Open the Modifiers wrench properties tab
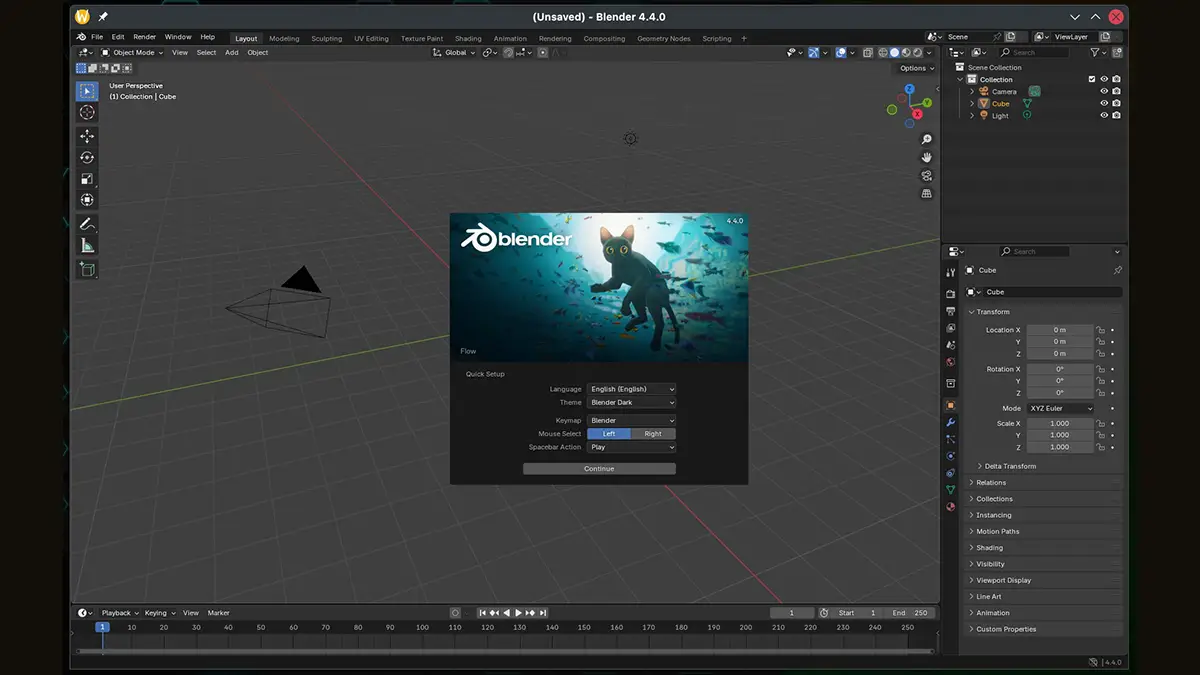Viewport: 1200px width, 675px height. pos(950,423)
